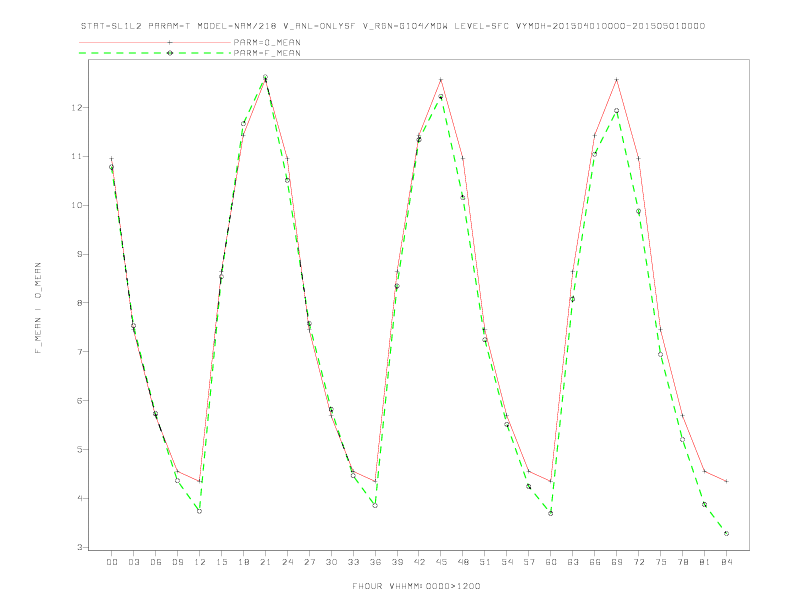Click y-axis tick label 9
The height and width of the screenshot is (612, 792).
click(80, 254)
